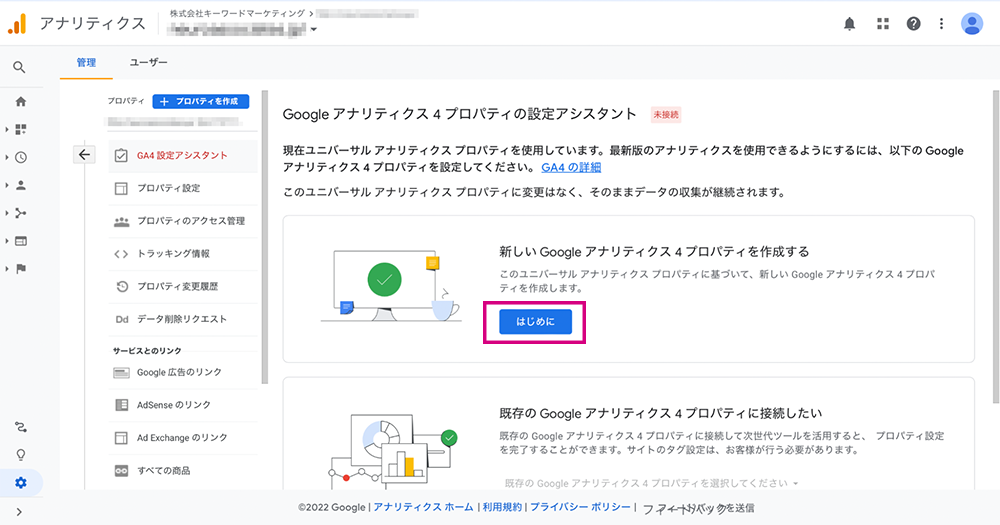The height and width of the screenshot is (525, 1000).
Task: Click 株式会社キーワードマーケティング breadcrumb text
Action: (237, 13)
